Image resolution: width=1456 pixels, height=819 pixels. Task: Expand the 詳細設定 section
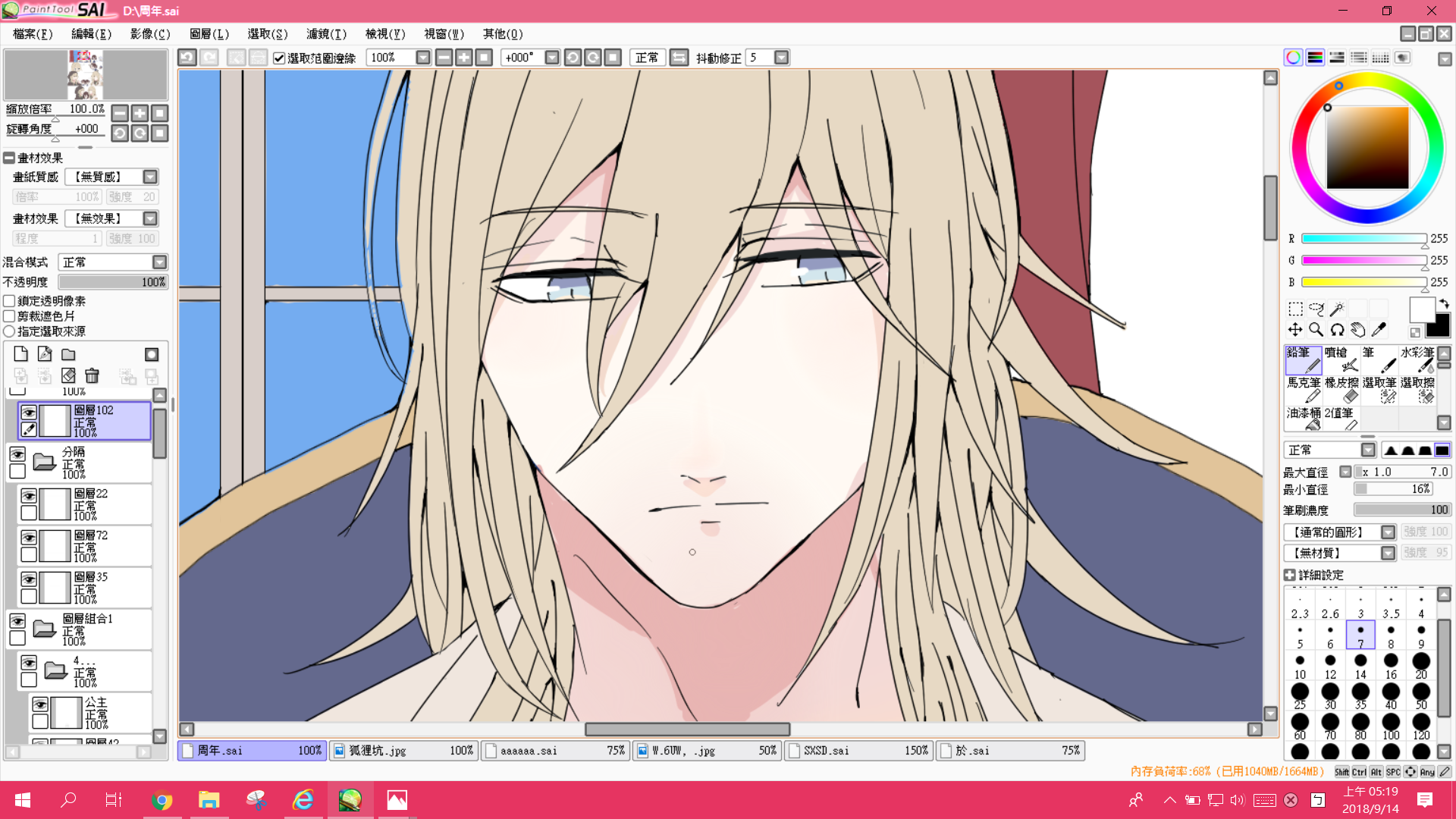coord(1289,575)
